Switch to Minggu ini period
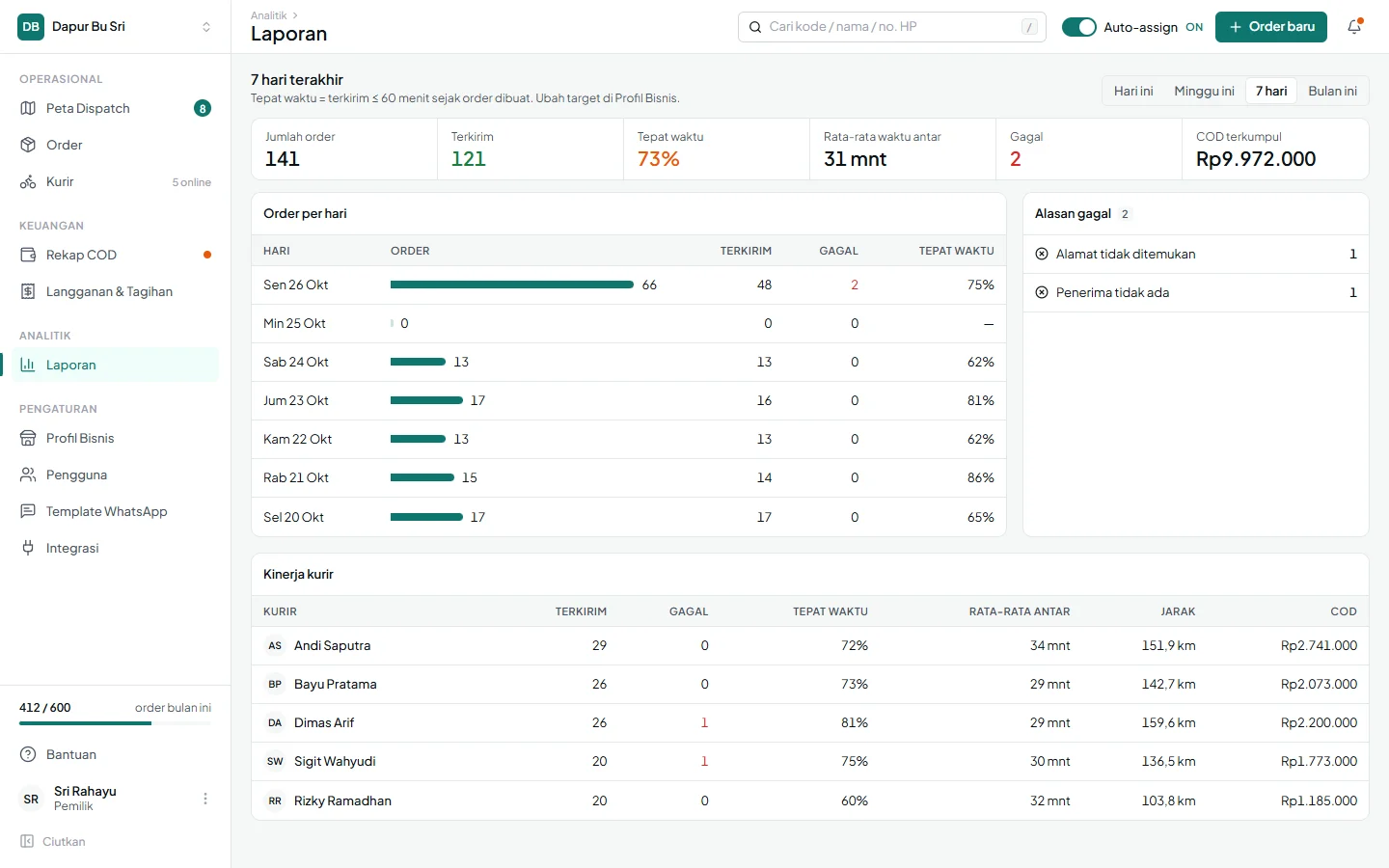This screenshot has width=1389, height=868. tap(1204, 91)
